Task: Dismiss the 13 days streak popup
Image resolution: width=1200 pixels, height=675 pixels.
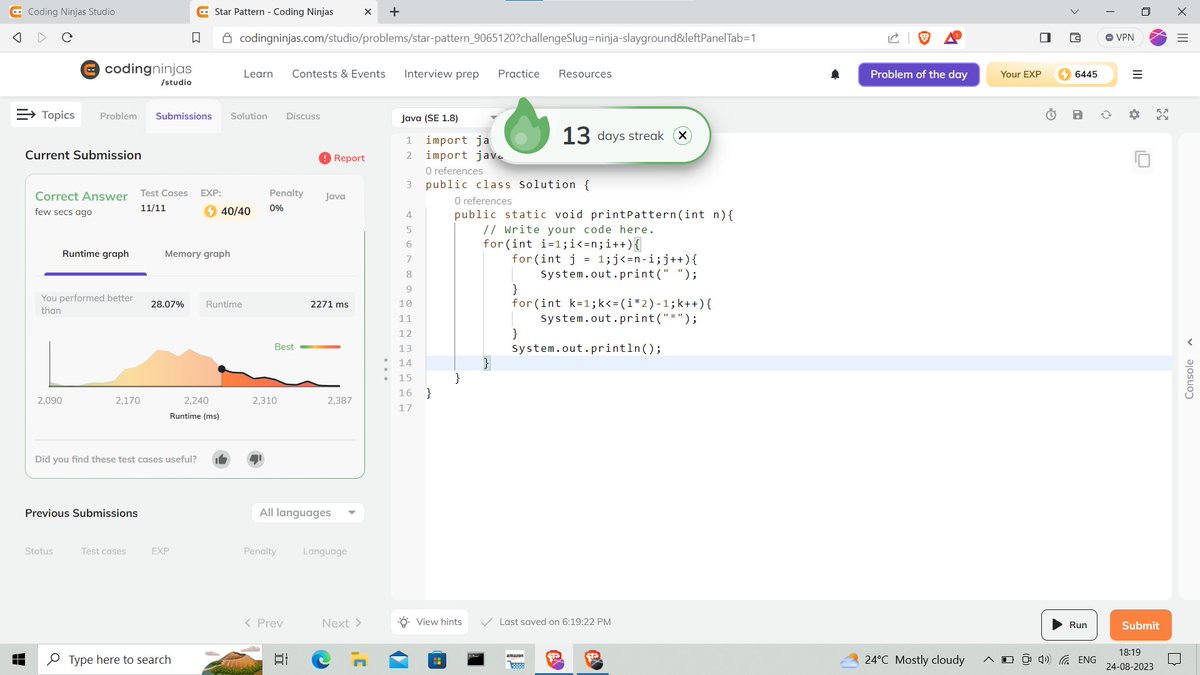Action: (x=682, y=135)
